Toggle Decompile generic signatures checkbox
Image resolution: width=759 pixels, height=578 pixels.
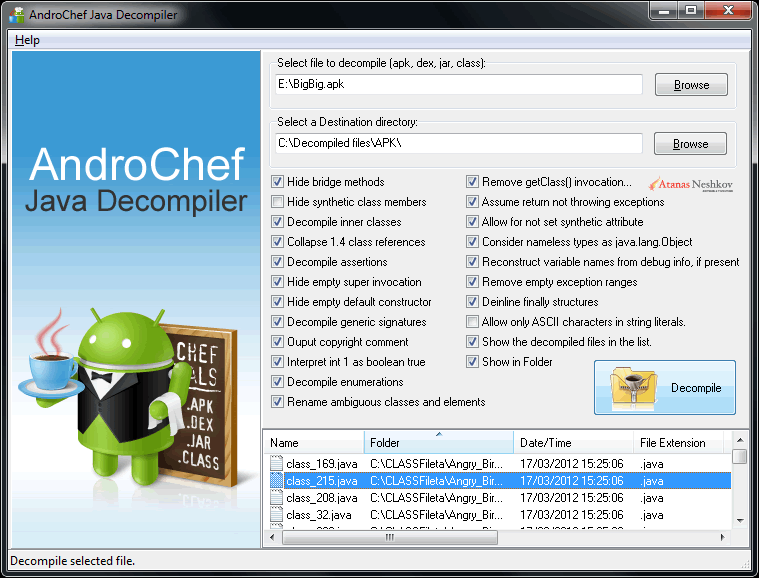(x=277, y=322)
